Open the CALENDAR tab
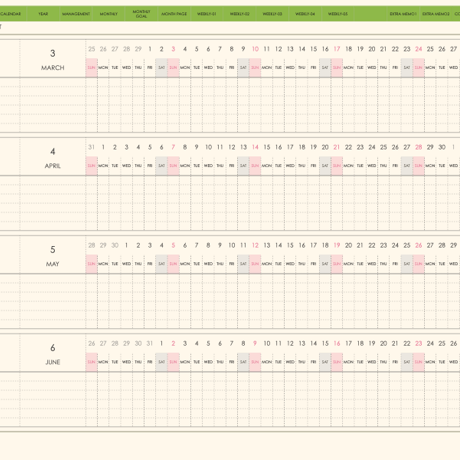The width and height of the screenshot is (460, 460). click(11, 14)
